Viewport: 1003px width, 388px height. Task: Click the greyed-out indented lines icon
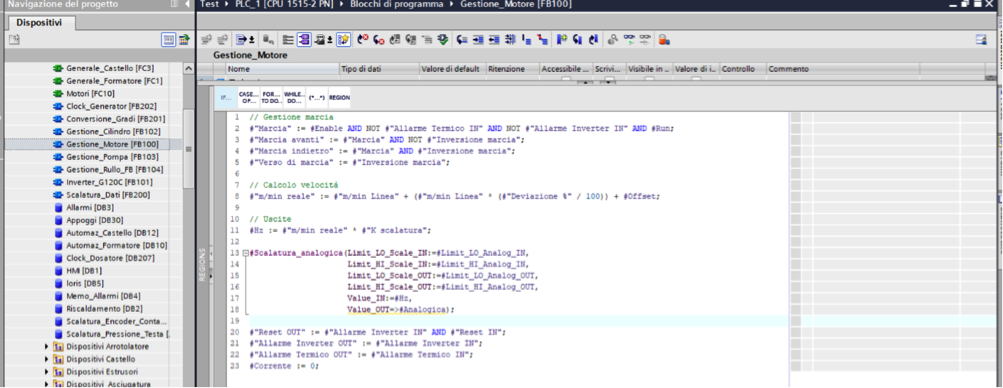click(x=427, y=40)
